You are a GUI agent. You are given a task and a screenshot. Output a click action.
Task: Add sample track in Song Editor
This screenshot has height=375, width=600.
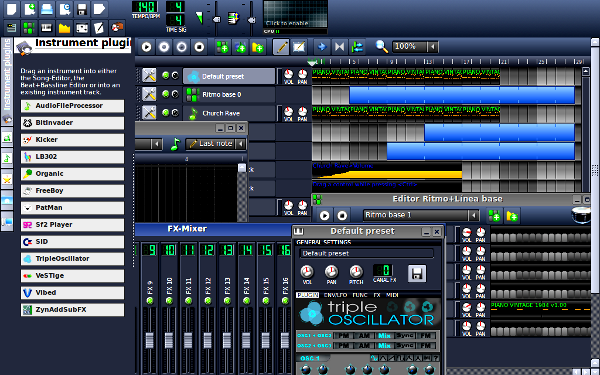240,47
